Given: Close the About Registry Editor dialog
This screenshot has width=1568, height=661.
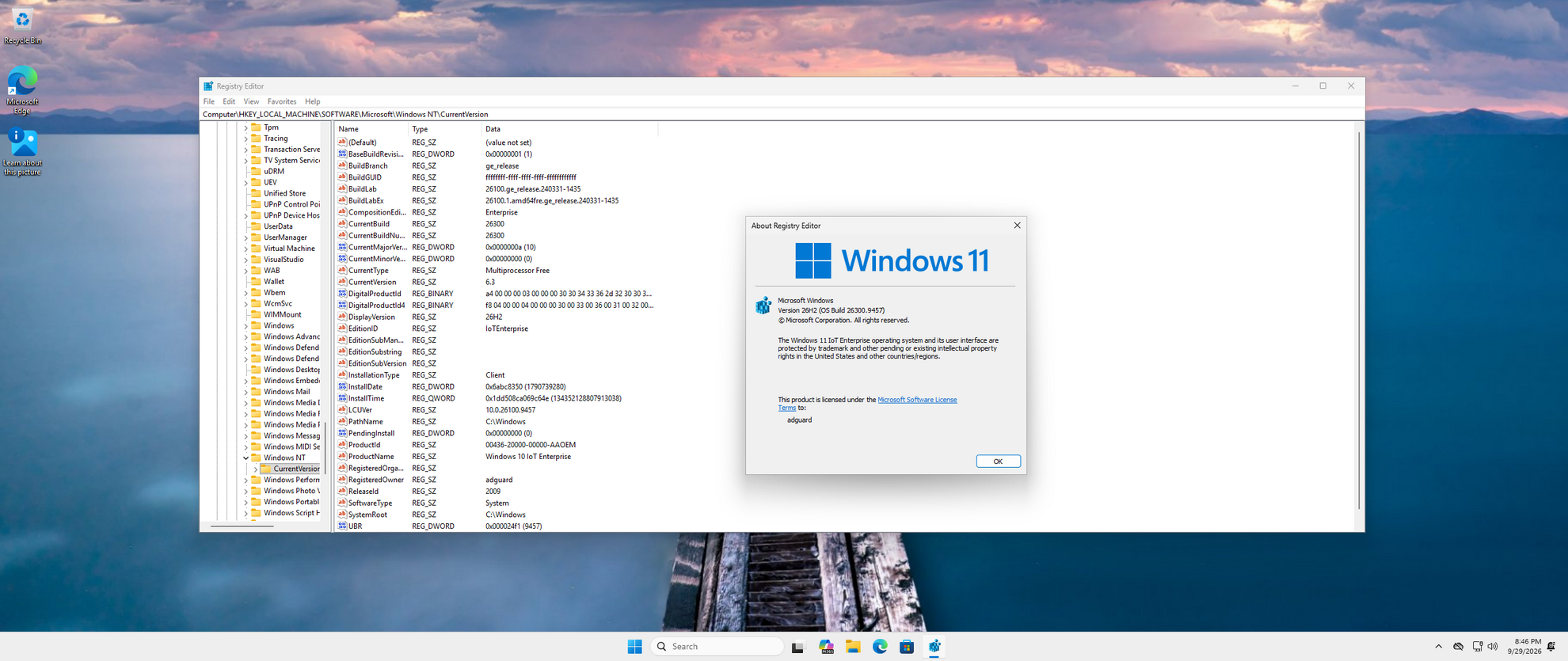Looking at the screenshot, I should click(1017, 226).
